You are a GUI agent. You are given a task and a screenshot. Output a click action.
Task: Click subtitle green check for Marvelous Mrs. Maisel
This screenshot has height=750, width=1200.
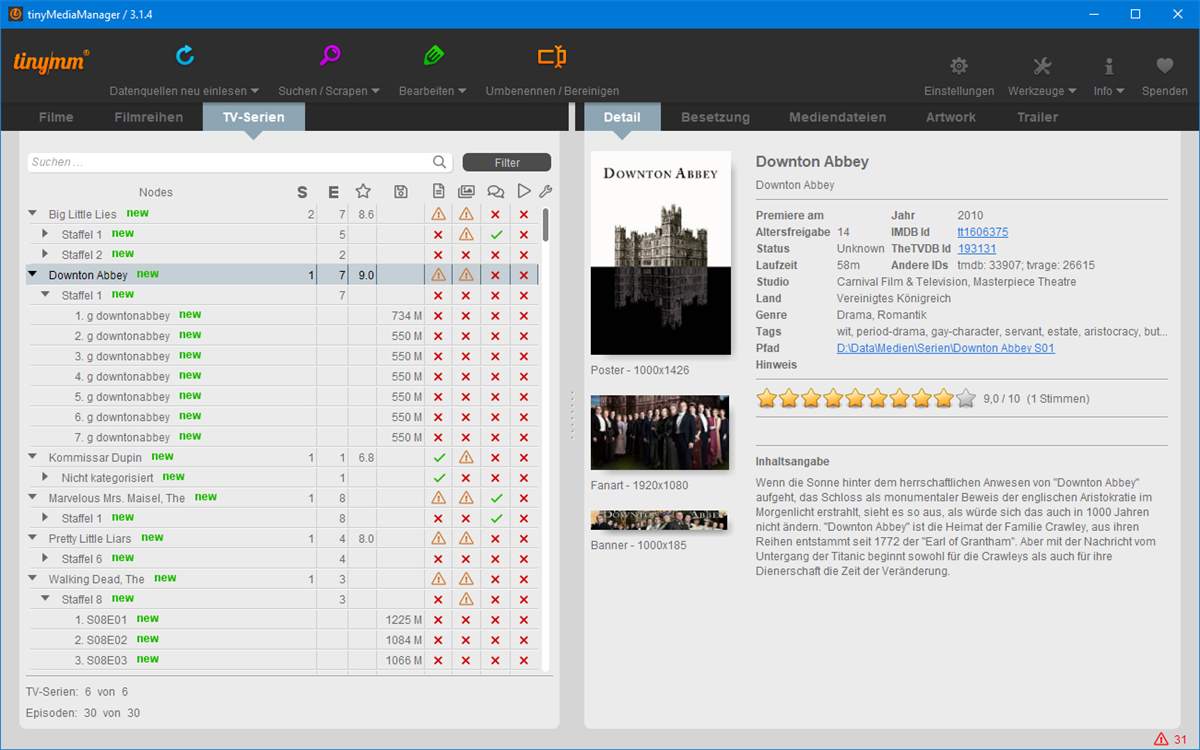point(495,498)
